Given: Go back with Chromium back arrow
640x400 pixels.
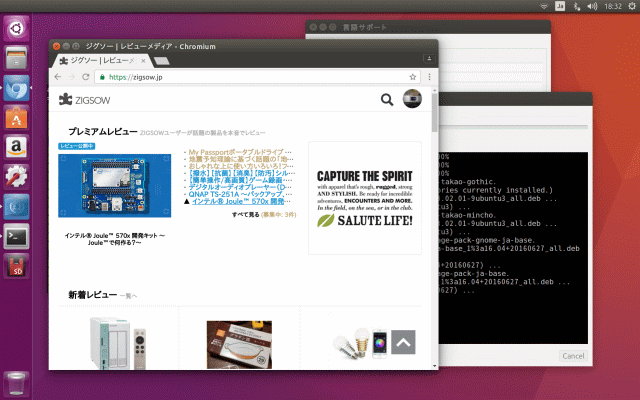Looking at the screenshot, I should tap(58, 77).
